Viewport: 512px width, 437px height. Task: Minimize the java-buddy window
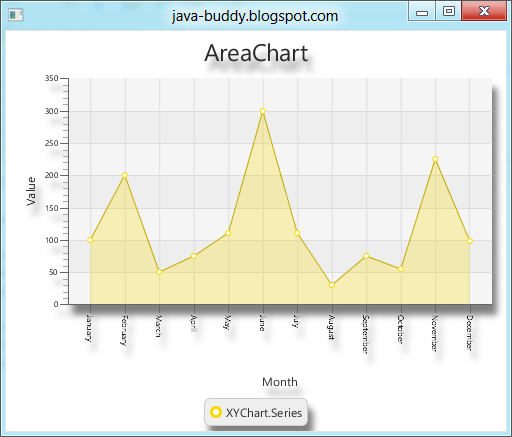(422, 11)
